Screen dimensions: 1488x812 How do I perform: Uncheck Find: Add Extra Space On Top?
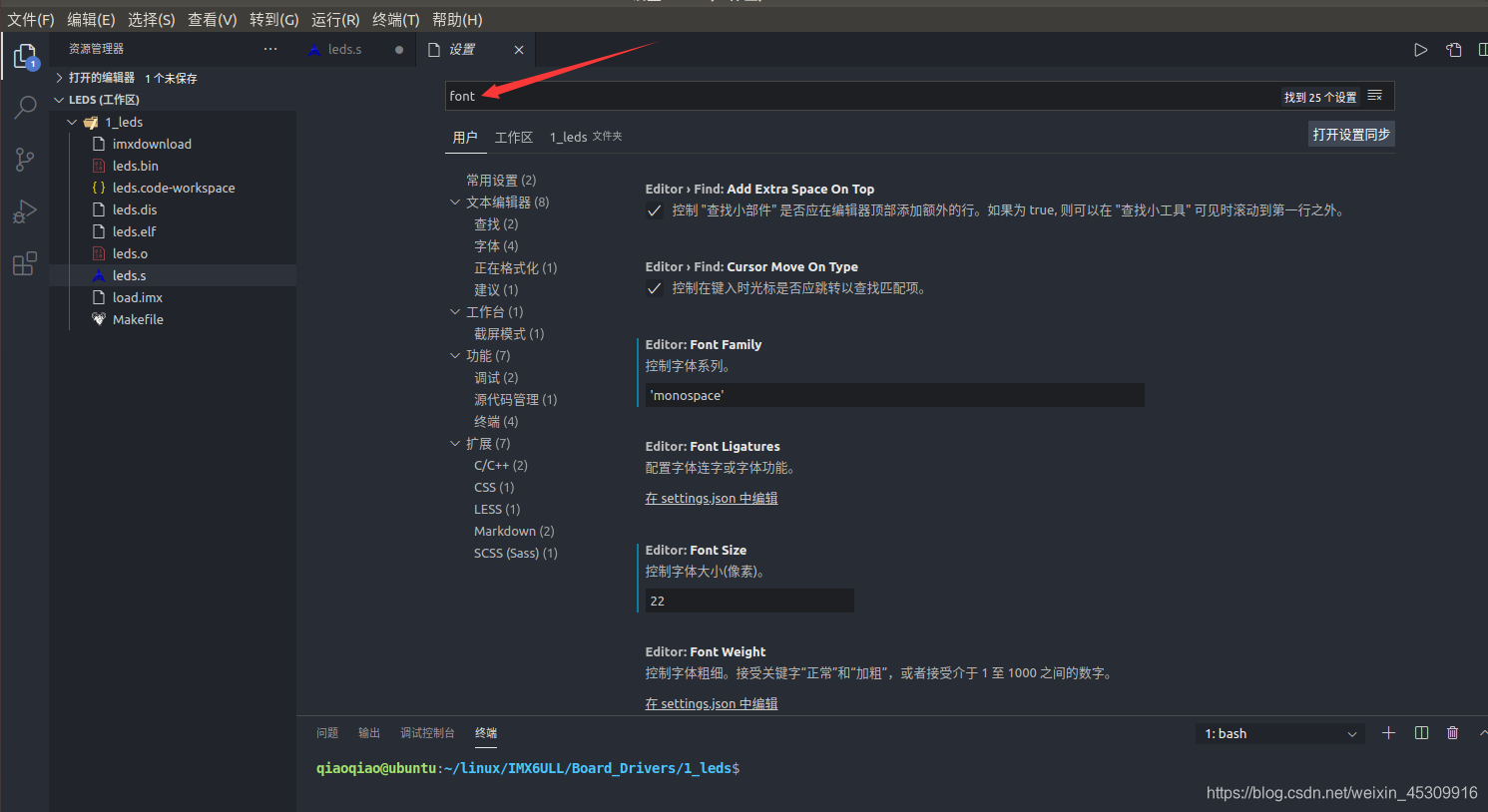pos(654,209)
